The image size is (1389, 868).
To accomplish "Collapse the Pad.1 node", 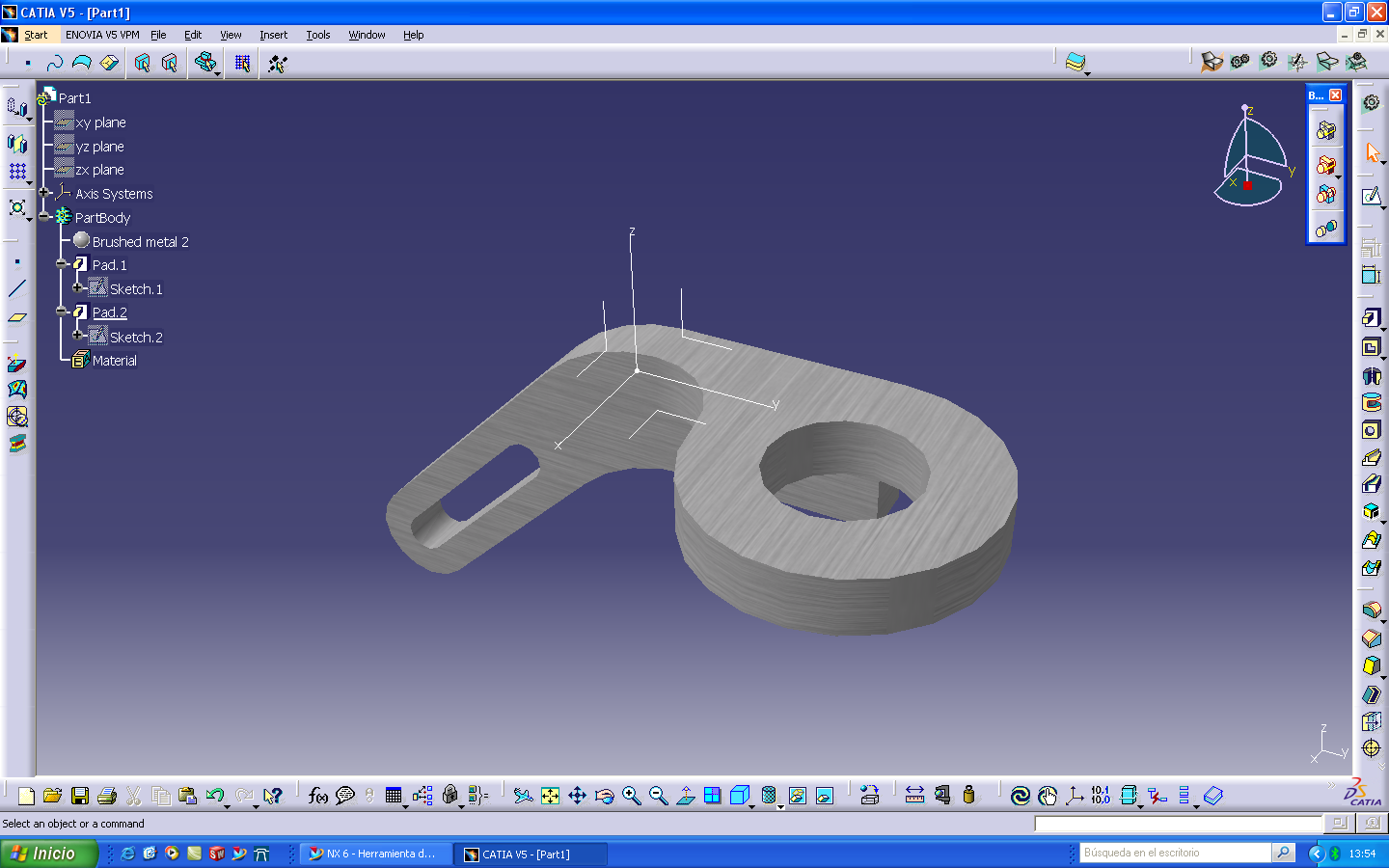I will tap(62, 263).
